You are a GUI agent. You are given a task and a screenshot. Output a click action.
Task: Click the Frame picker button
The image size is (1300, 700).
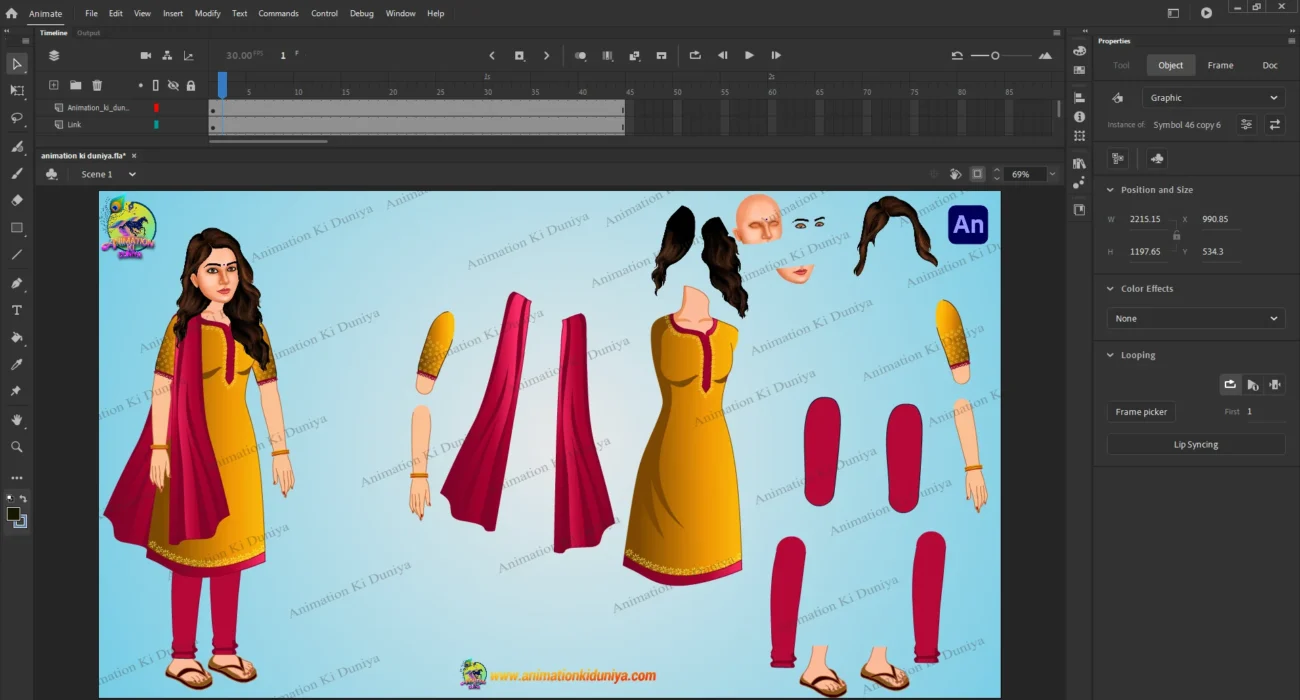[x=1141, y=412]
